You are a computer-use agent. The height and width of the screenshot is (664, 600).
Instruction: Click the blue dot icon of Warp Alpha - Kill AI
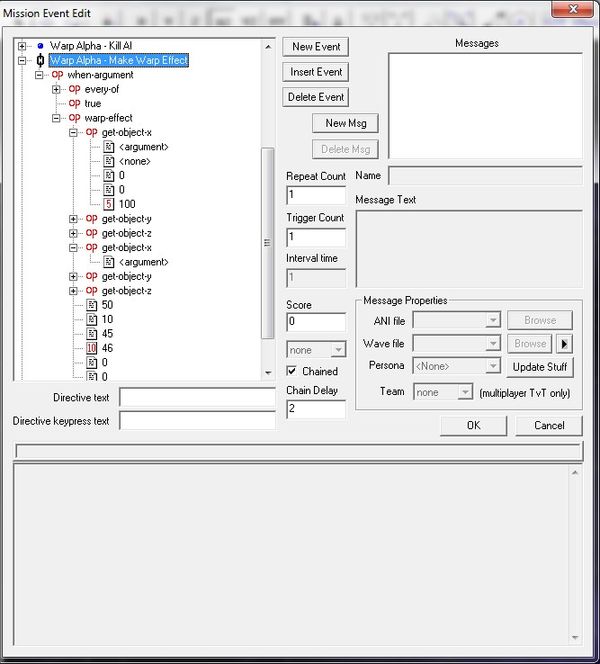pos(40,46)
